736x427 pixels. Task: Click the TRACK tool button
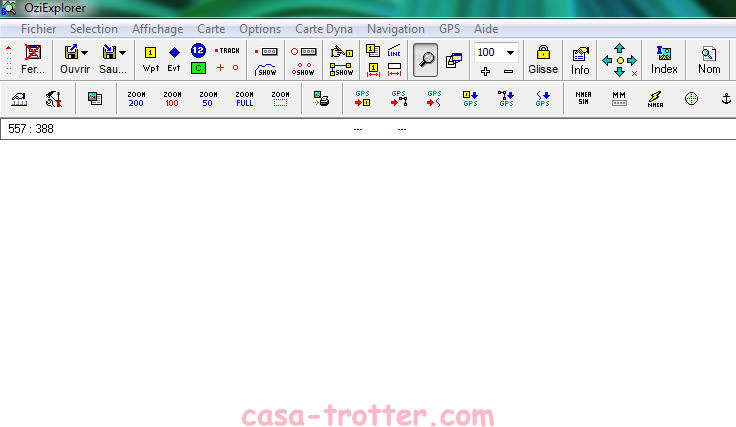tap(227, 50)
